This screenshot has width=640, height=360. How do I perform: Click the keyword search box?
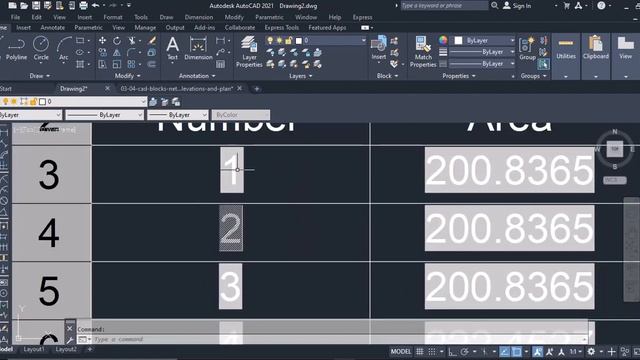tap(444, 5)
